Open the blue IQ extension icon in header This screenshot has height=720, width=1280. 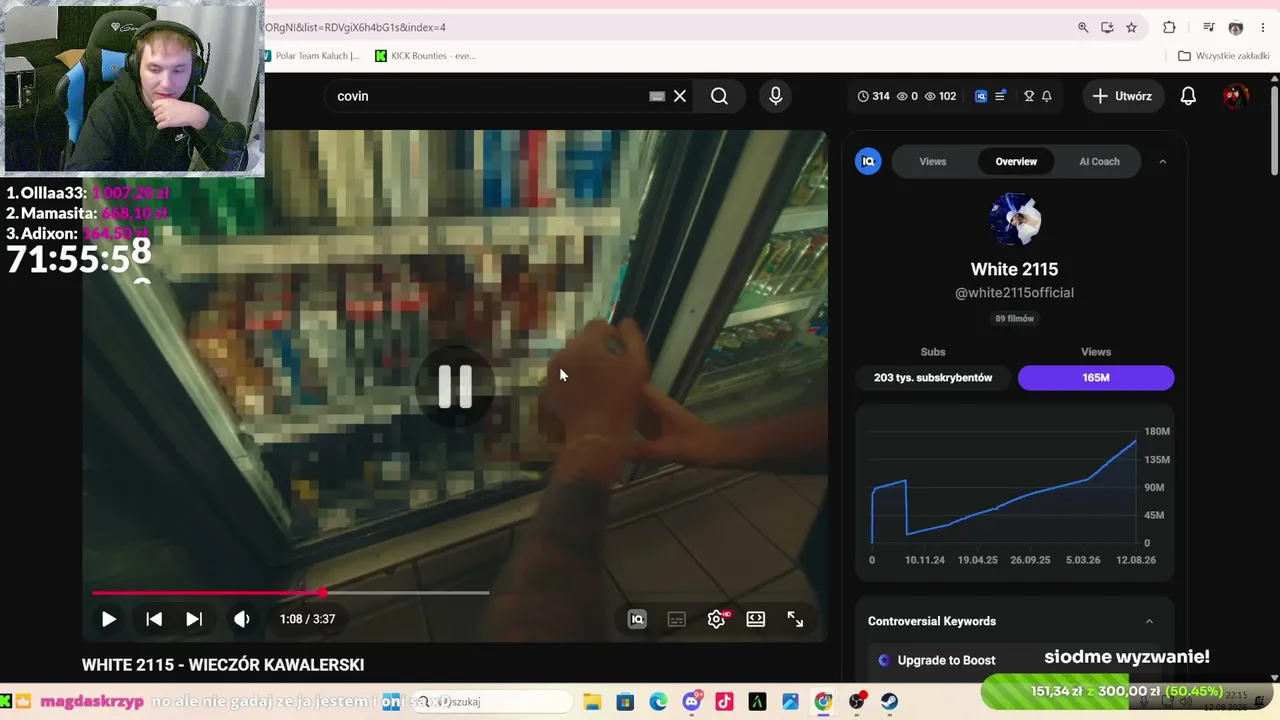(x=981, y=96)
